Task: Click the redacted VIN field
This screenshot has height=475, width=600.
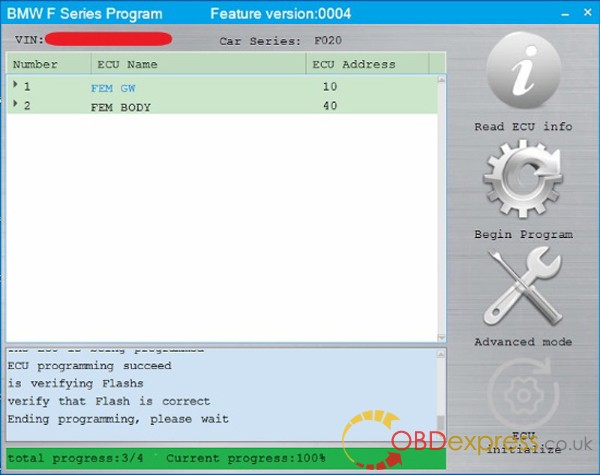Action: pyautogui.click(x=109, y=39)
